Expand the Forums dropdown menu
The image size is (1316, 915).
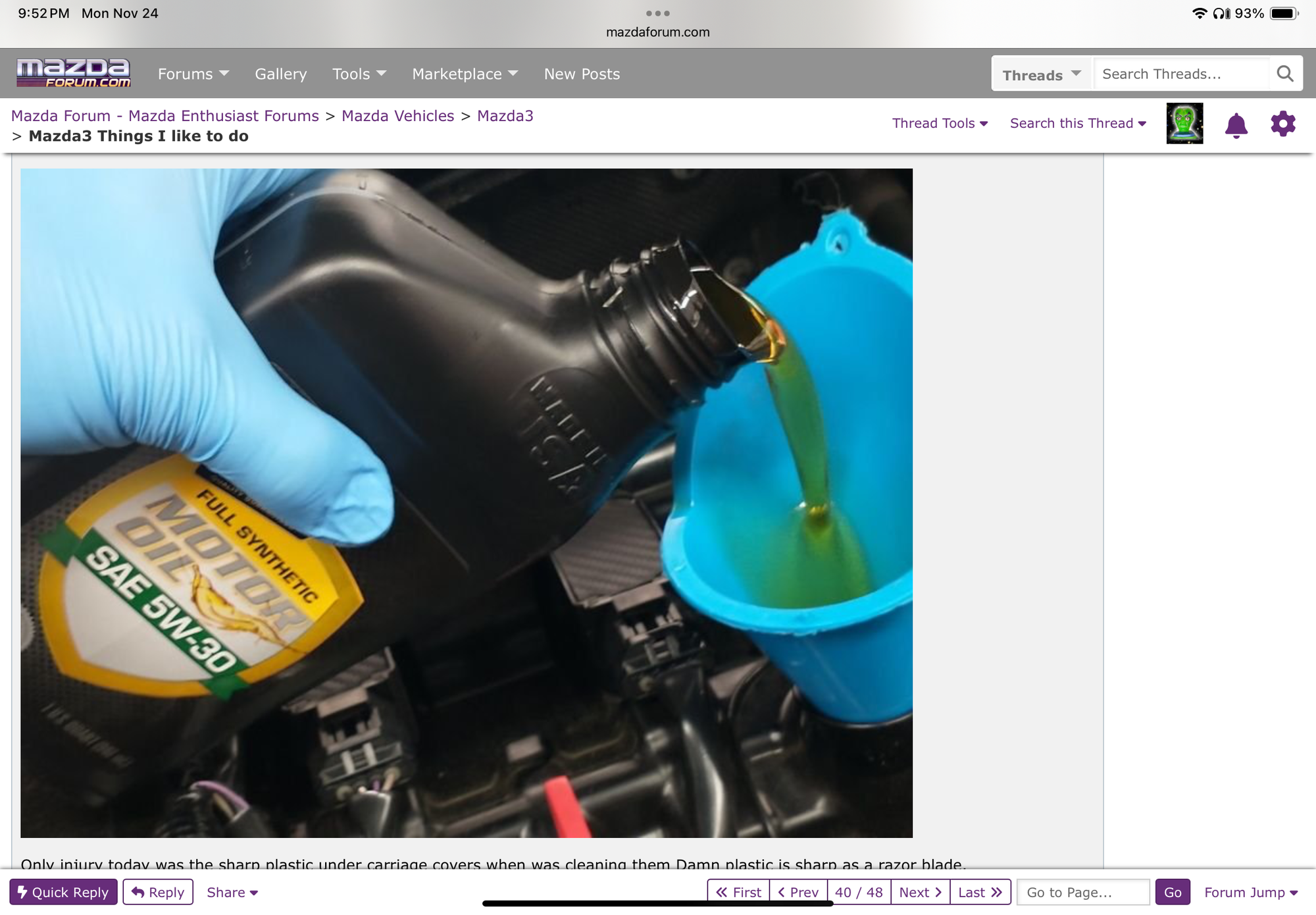click(x=193, y=74)
